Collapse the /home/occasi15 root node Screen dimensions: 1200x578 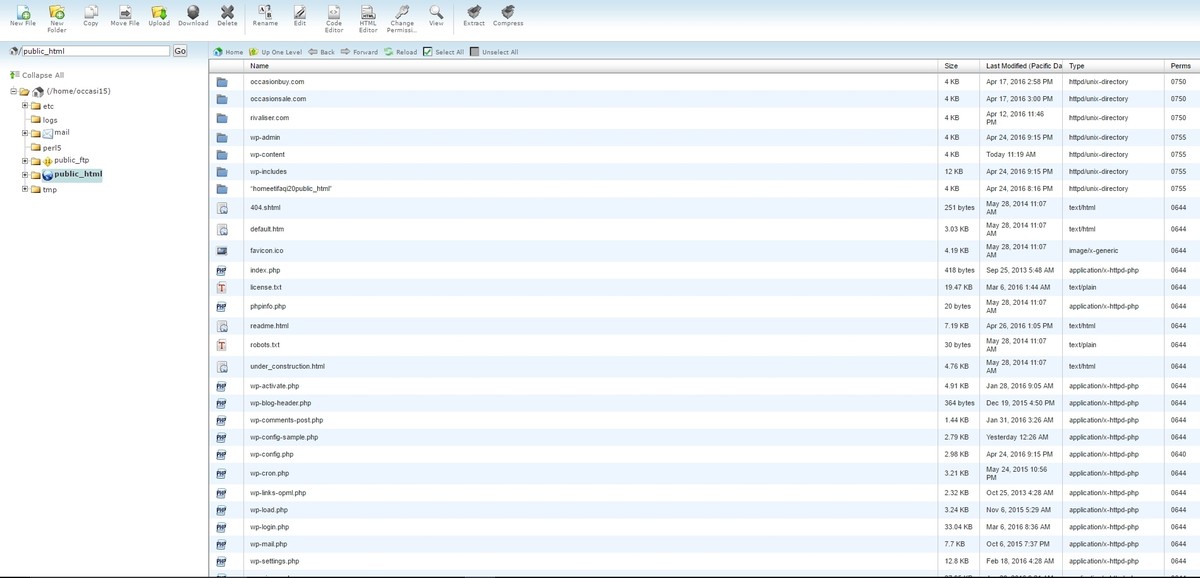[x=13, y=91]
